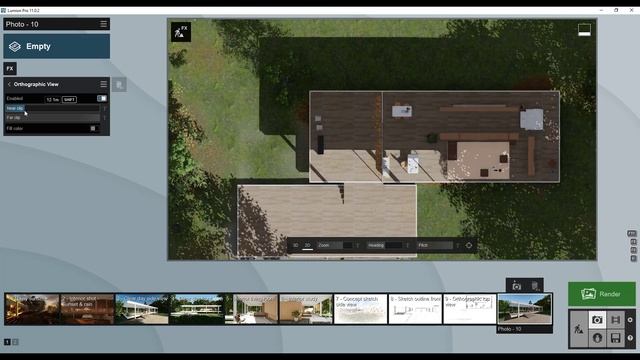Open the Fill color swatch
This screenshot has width=640, height=360.
click(x=93, y=128)
